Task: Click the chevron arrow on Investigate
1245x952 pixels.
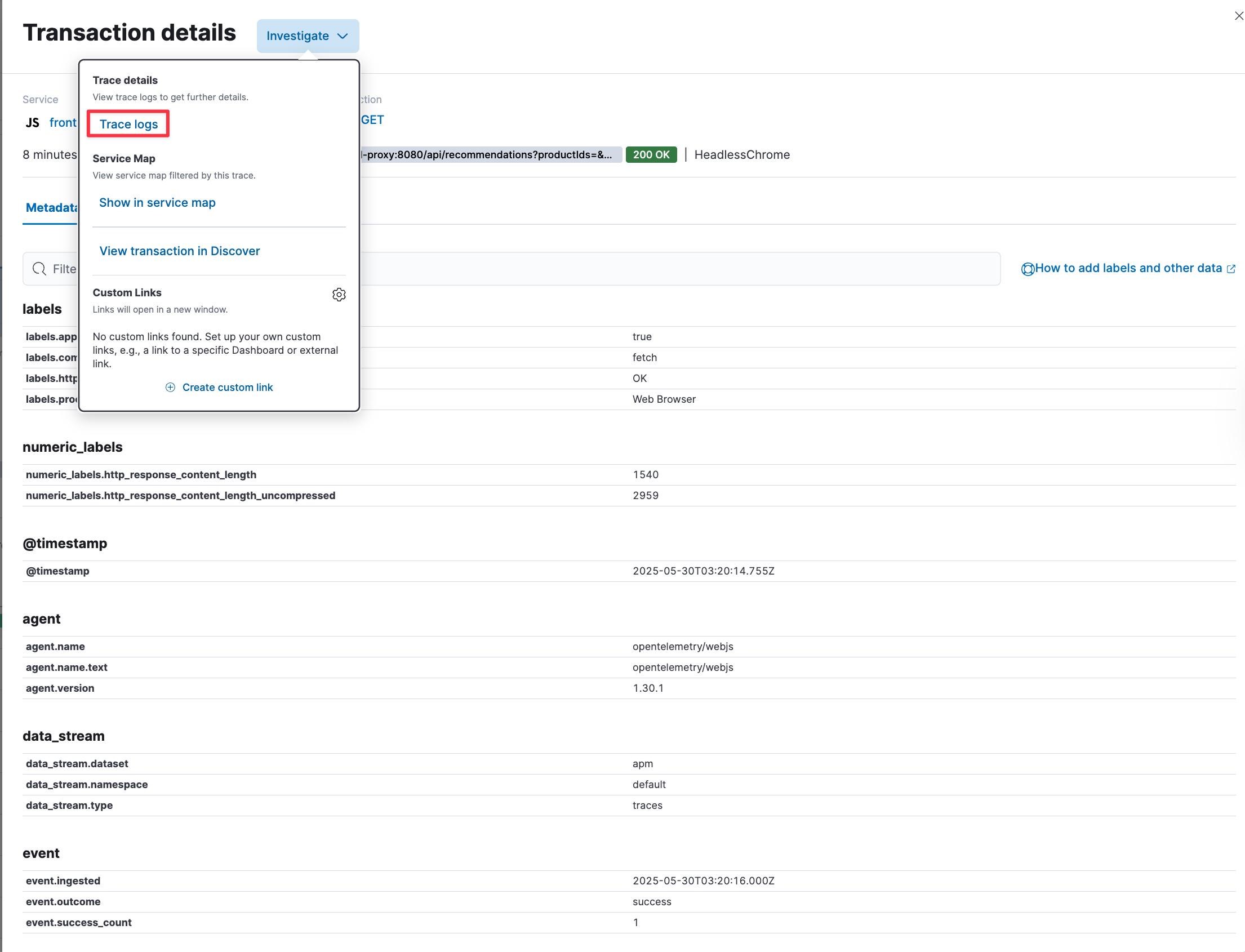Action: point(343,36)
